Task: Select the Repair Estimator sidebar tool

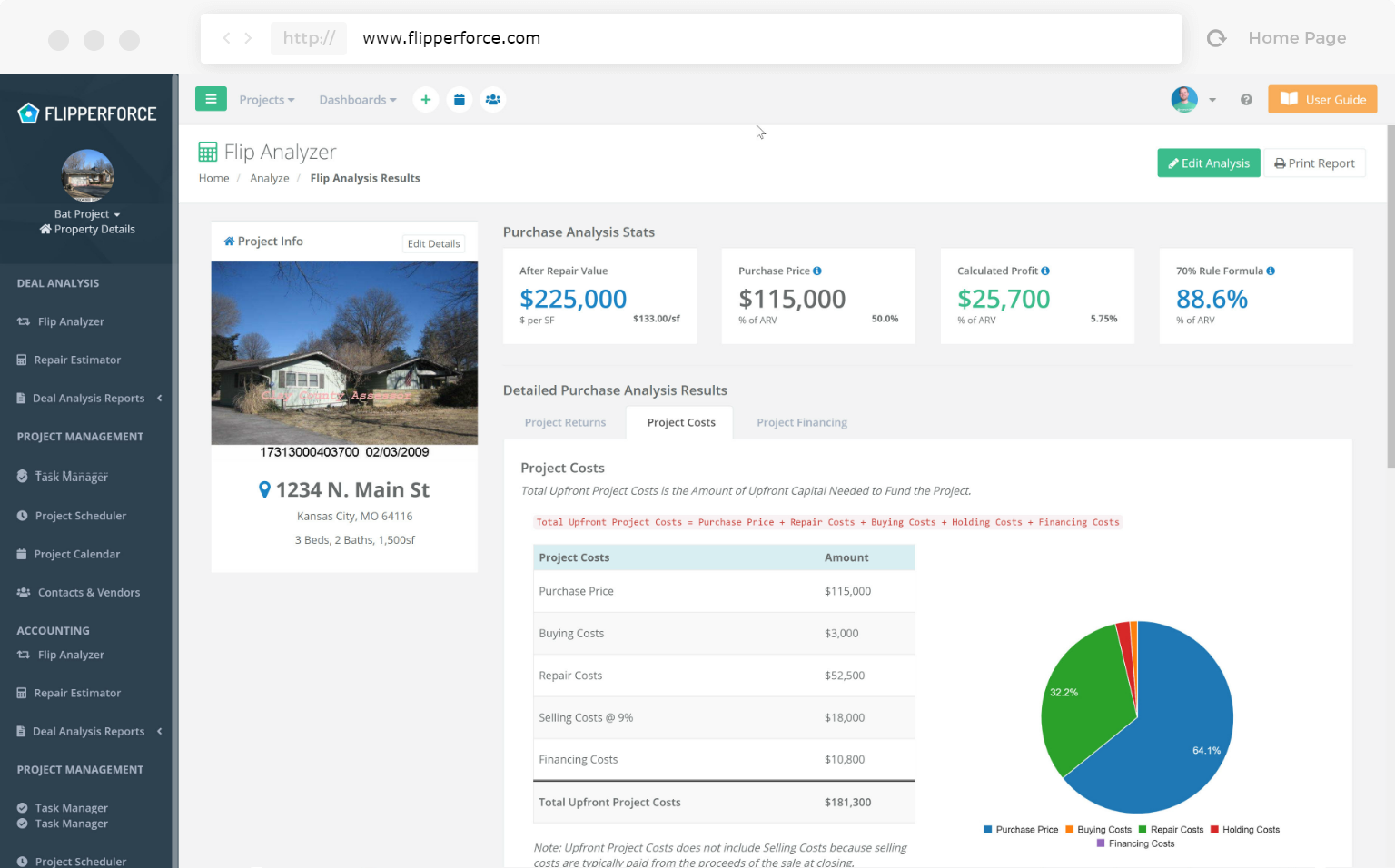Action: (x=77, y=360)
